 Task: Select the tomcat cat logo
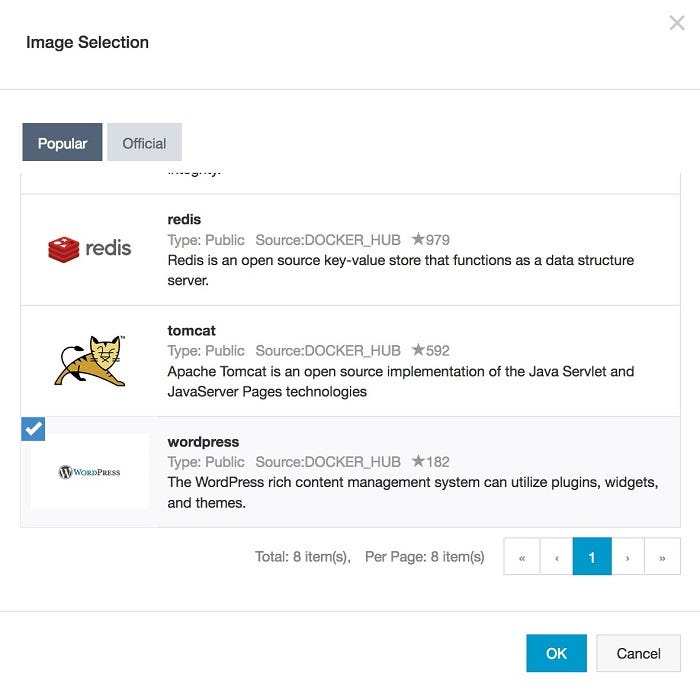(x=90, y=361)
